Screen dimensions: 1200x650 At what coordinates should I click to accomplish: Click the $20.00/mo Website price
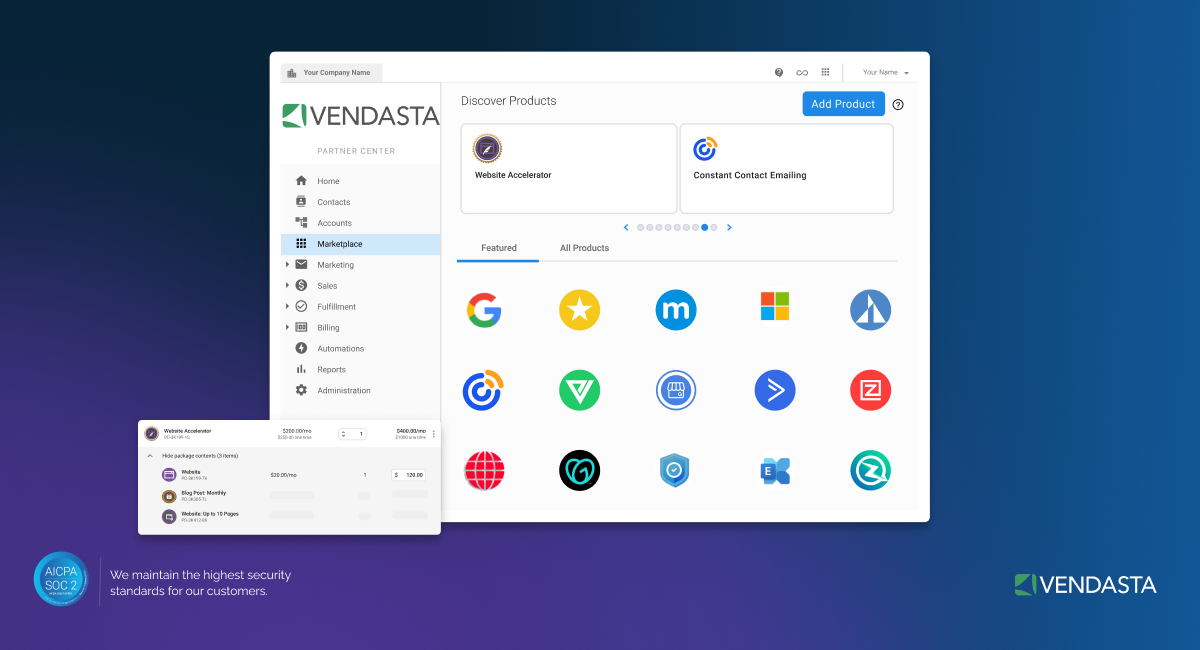pyautogui.click(x=283, y=475)
